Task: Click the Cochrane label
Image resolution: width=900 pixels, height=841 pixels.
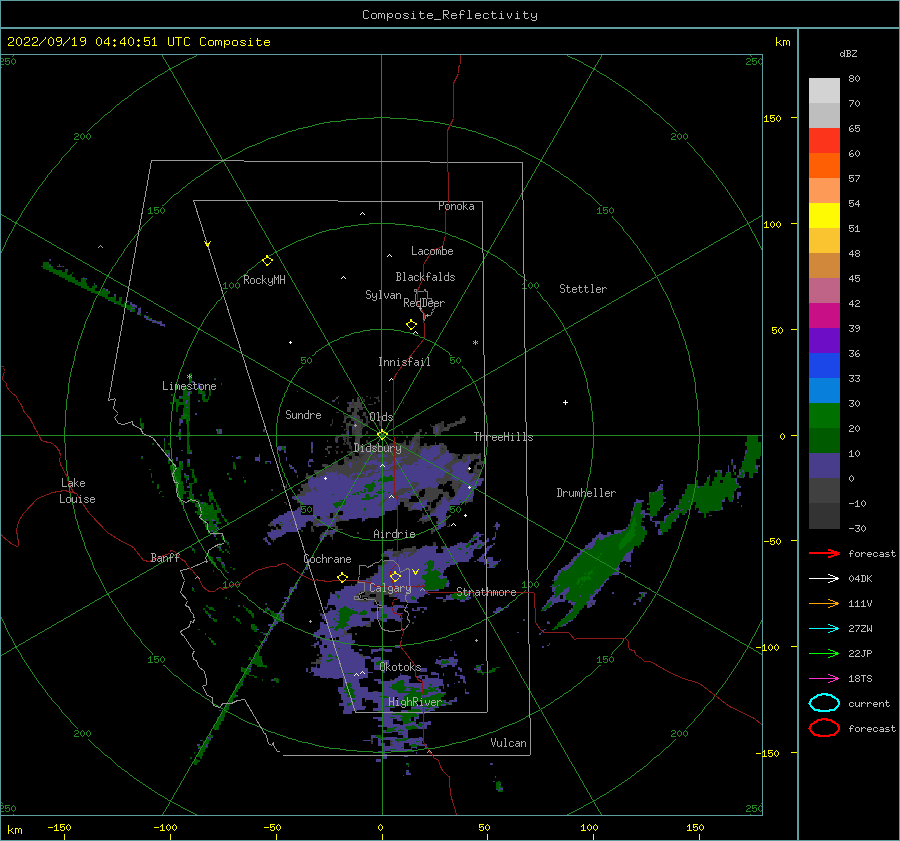Action: [x=327, y=559]
